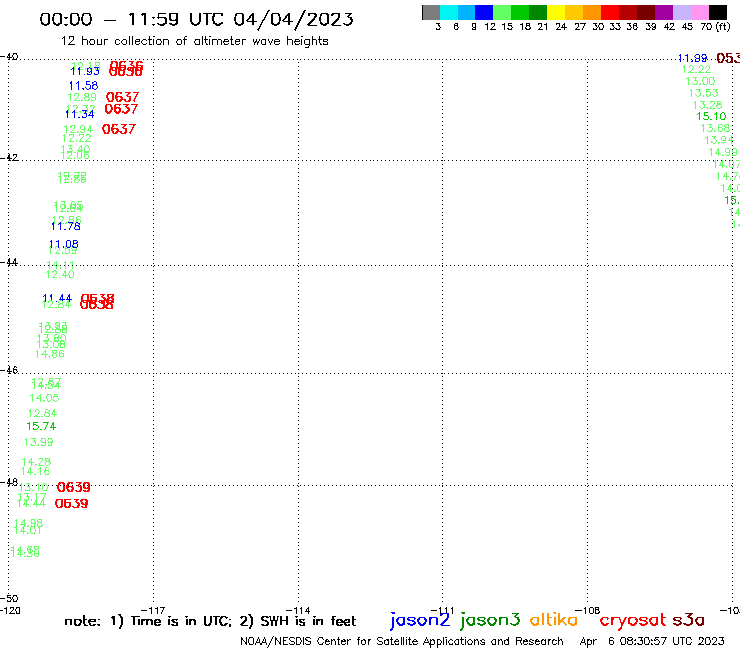
Task: Click the -117 longitude axis label
Action: pos(153,611)
